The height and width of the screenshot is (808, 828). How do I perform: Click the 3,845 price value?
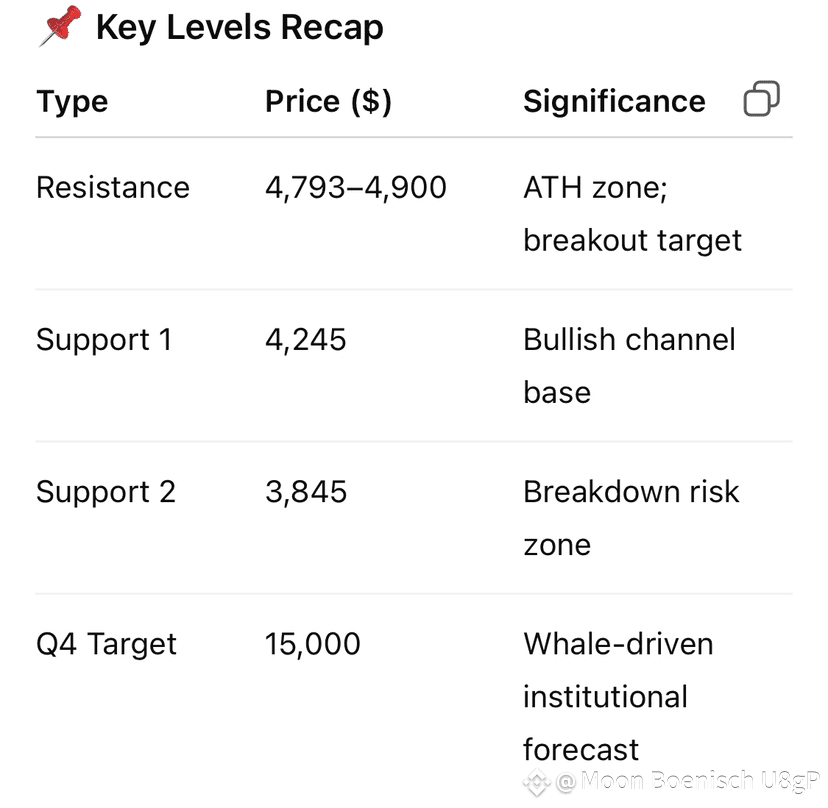pos(306,492)
